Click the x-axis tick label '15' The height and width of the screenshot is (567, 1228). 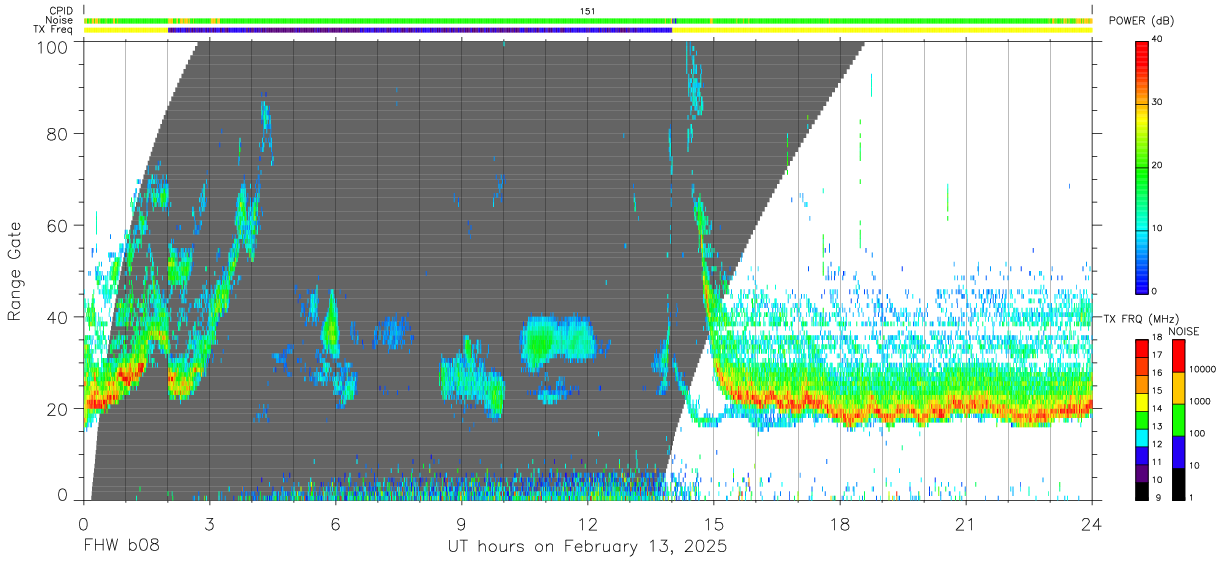[x=714, y=523]
